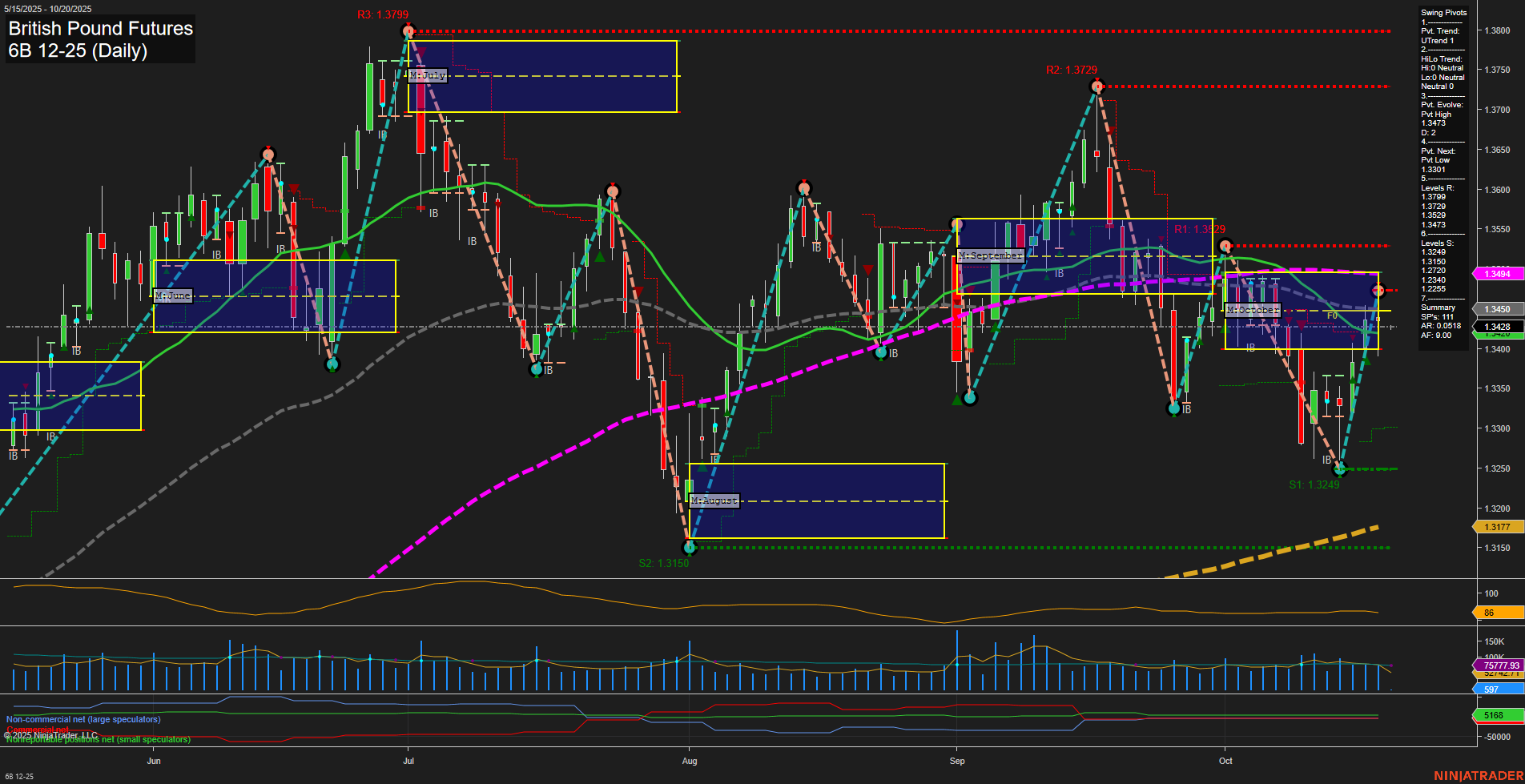
Task: Click the pivot high circle at R3 1.3799
Action: coord(408,30)
